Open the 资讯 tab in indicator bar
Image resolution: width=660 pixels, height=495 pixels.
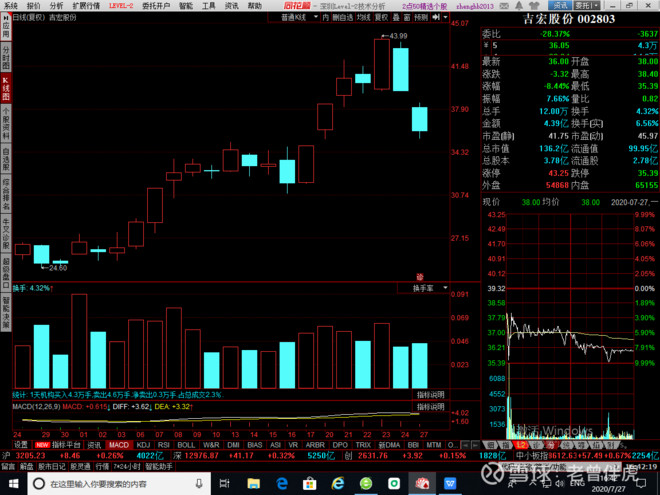[94, 445]
